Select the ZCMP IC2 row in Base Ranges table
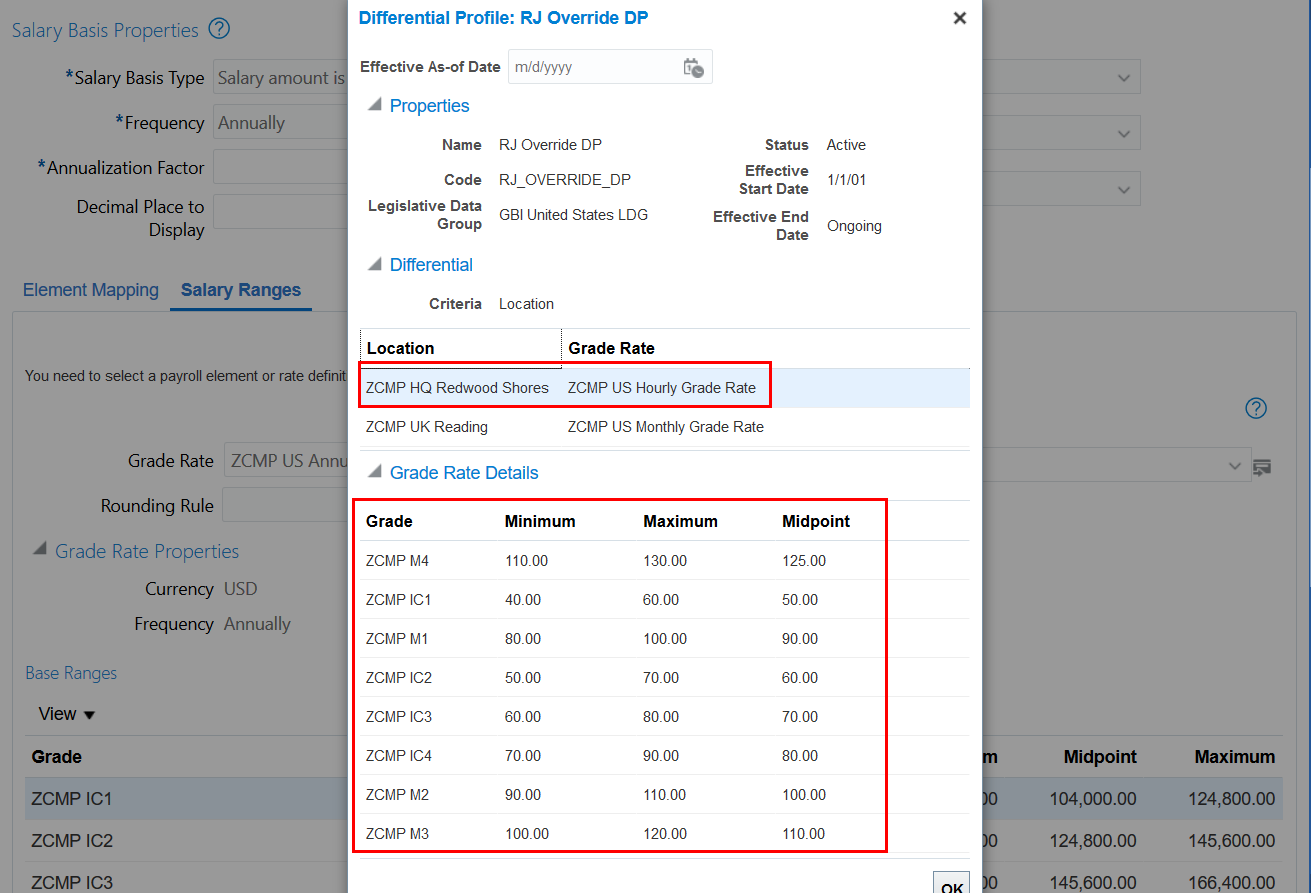 186,841
